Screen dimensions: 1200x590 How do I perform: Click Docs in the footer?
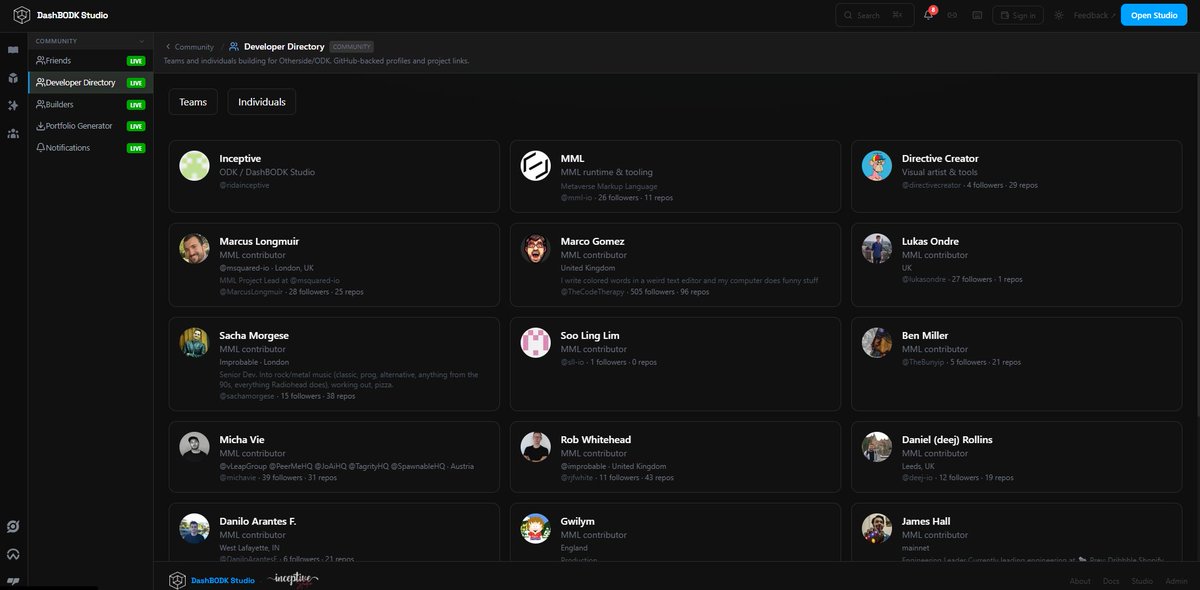click(x=1111, y=581)
